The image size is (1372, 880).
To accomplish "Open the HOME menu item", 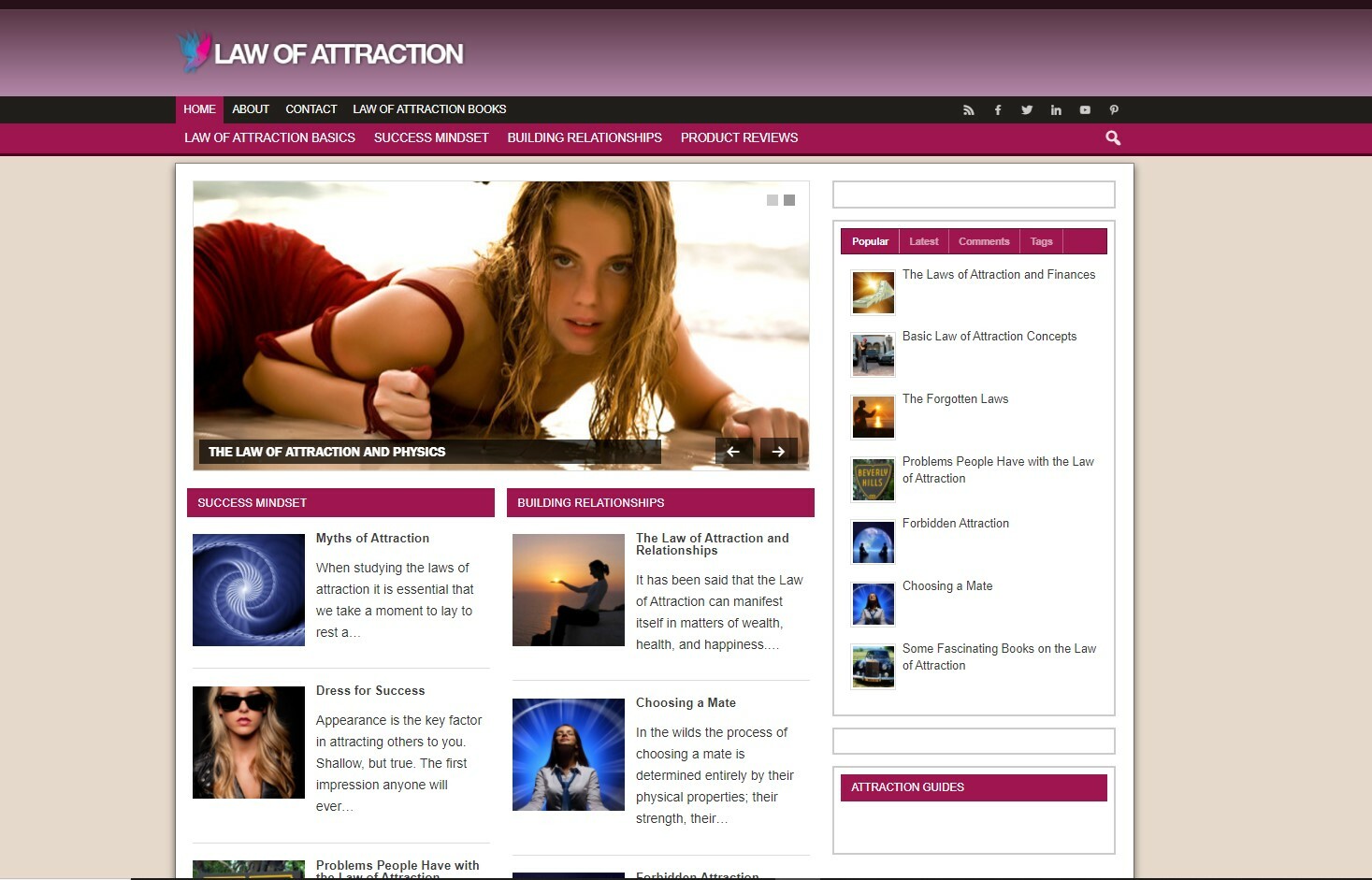I will pyautogui.click(x=199, y=109).
